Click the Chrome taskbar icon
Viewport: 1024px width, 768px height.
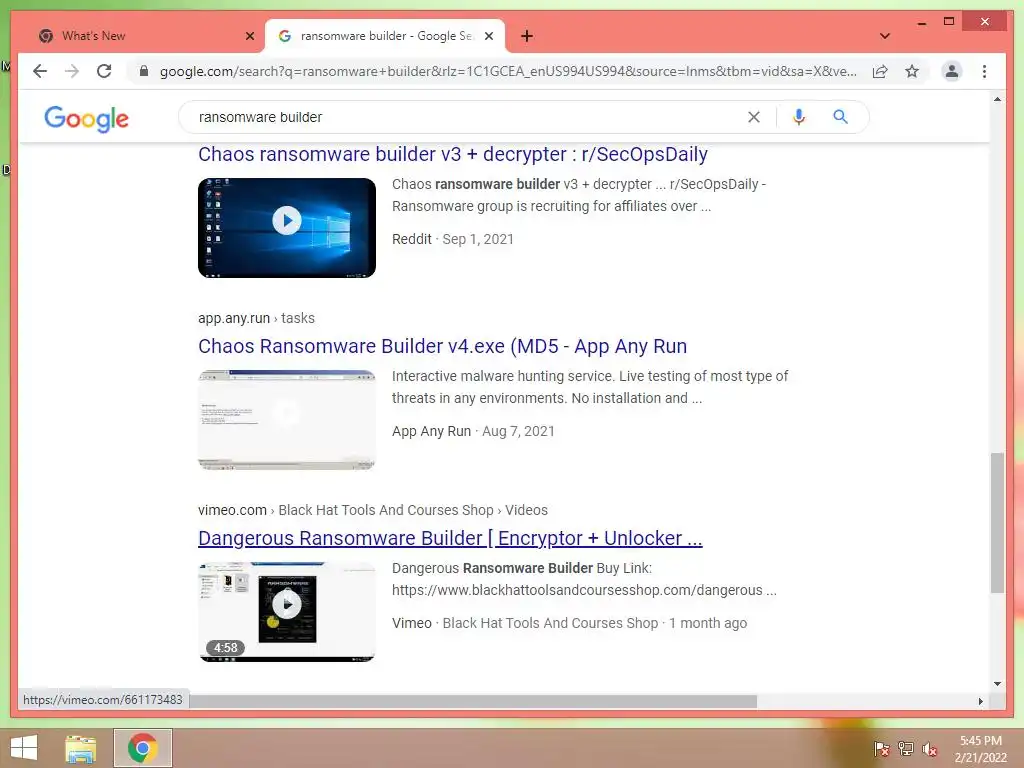pyautogui.click(x=143, y=748)
